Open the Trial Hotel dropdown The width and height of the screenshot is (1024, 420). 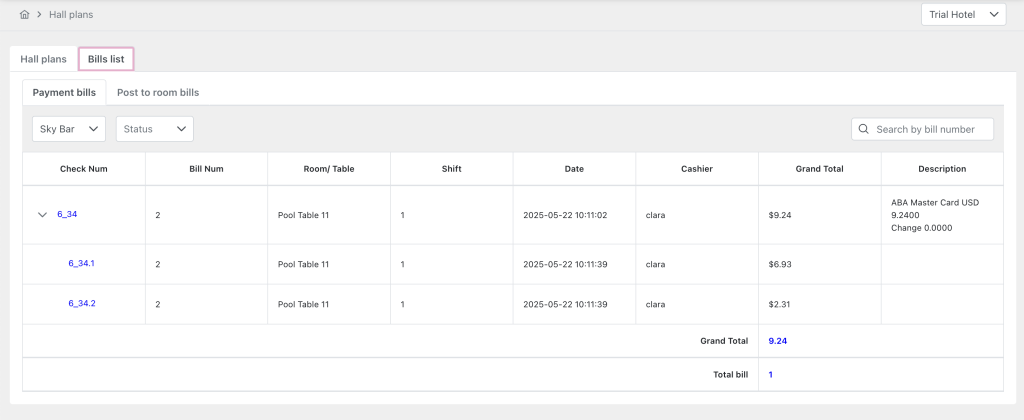pyautogui.click(x=964, y=15)
